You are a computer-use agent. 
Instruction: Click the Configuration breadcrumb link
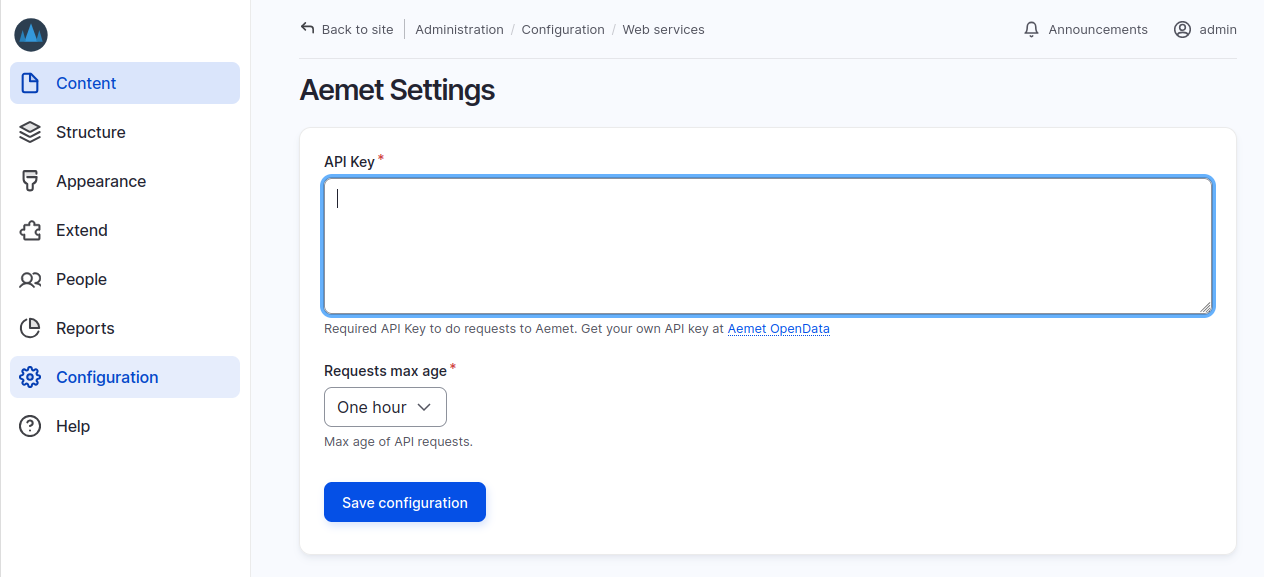[x=563, y=29]
